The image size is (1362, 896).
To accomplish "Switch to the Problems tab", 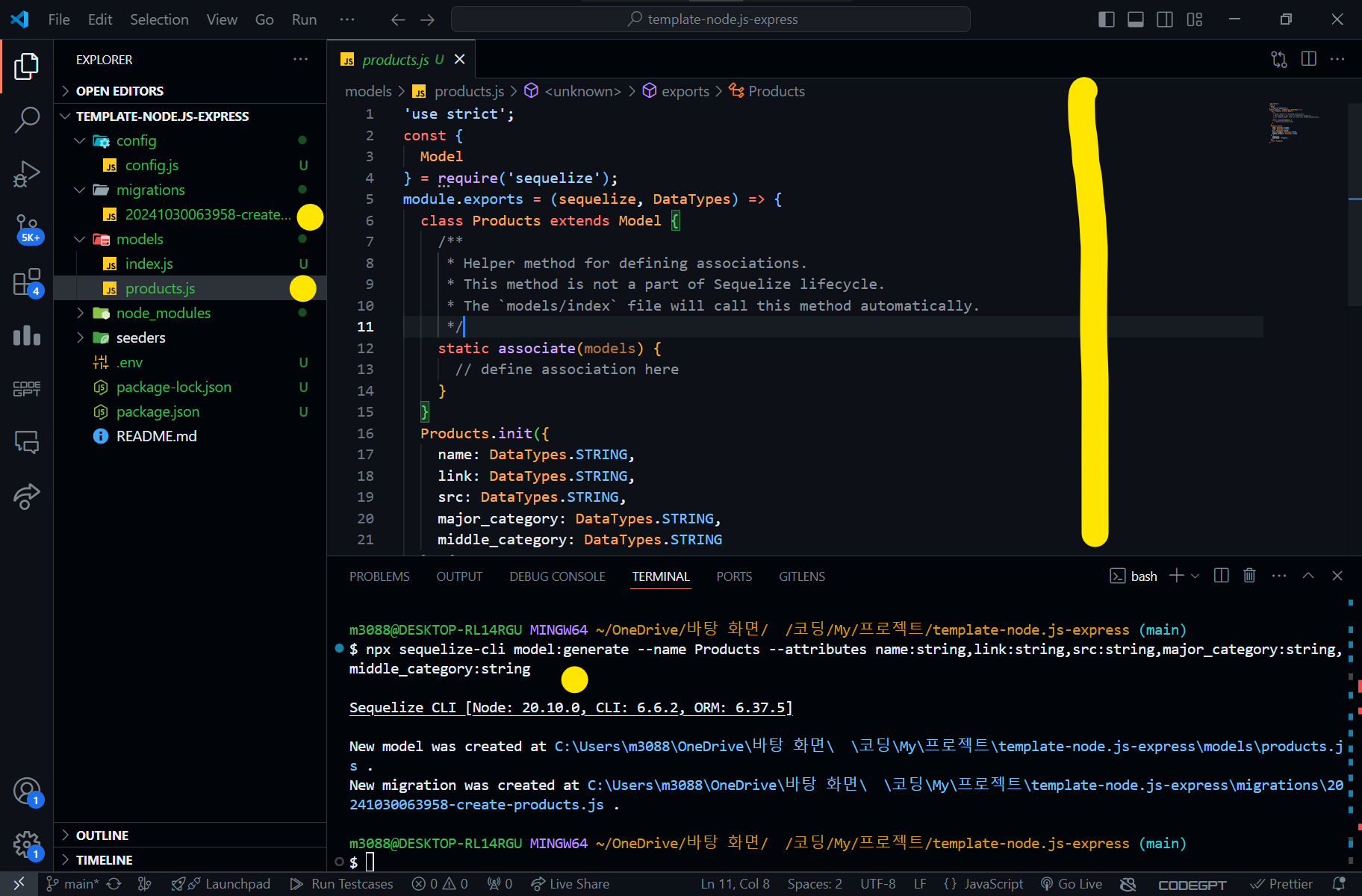I will pyautogui.click(x=379, y=576).
